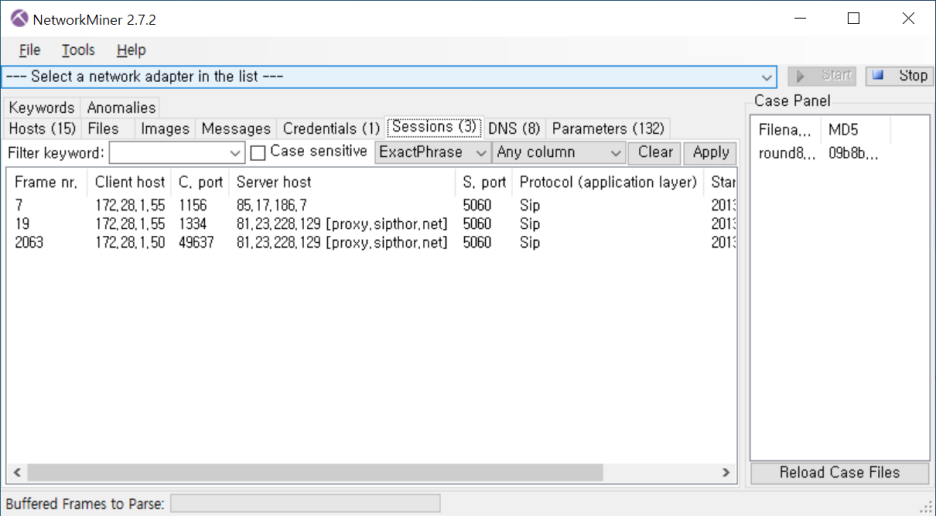Viewport: 936px width, 516px height.
Task: Switch to the Credentials (1) tab
Action: coord(331,128)
